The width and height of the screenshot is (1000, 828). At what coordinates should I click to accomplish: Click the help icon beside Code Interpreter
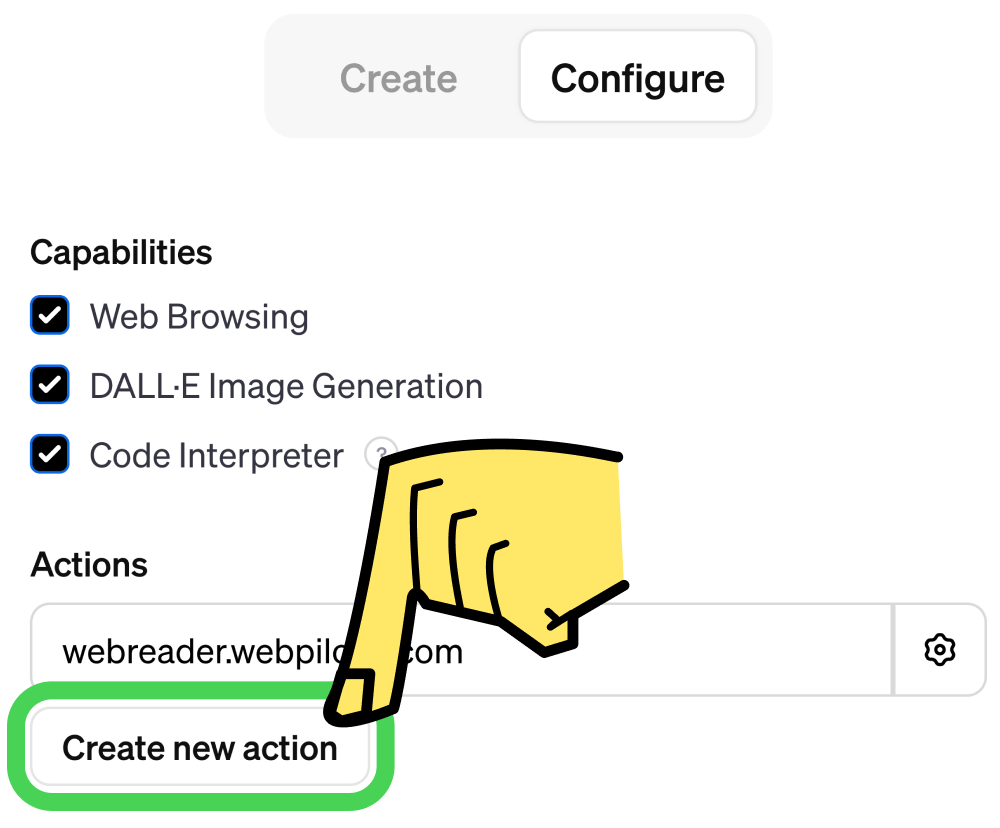pyautogui.click(x=377, y=455)
